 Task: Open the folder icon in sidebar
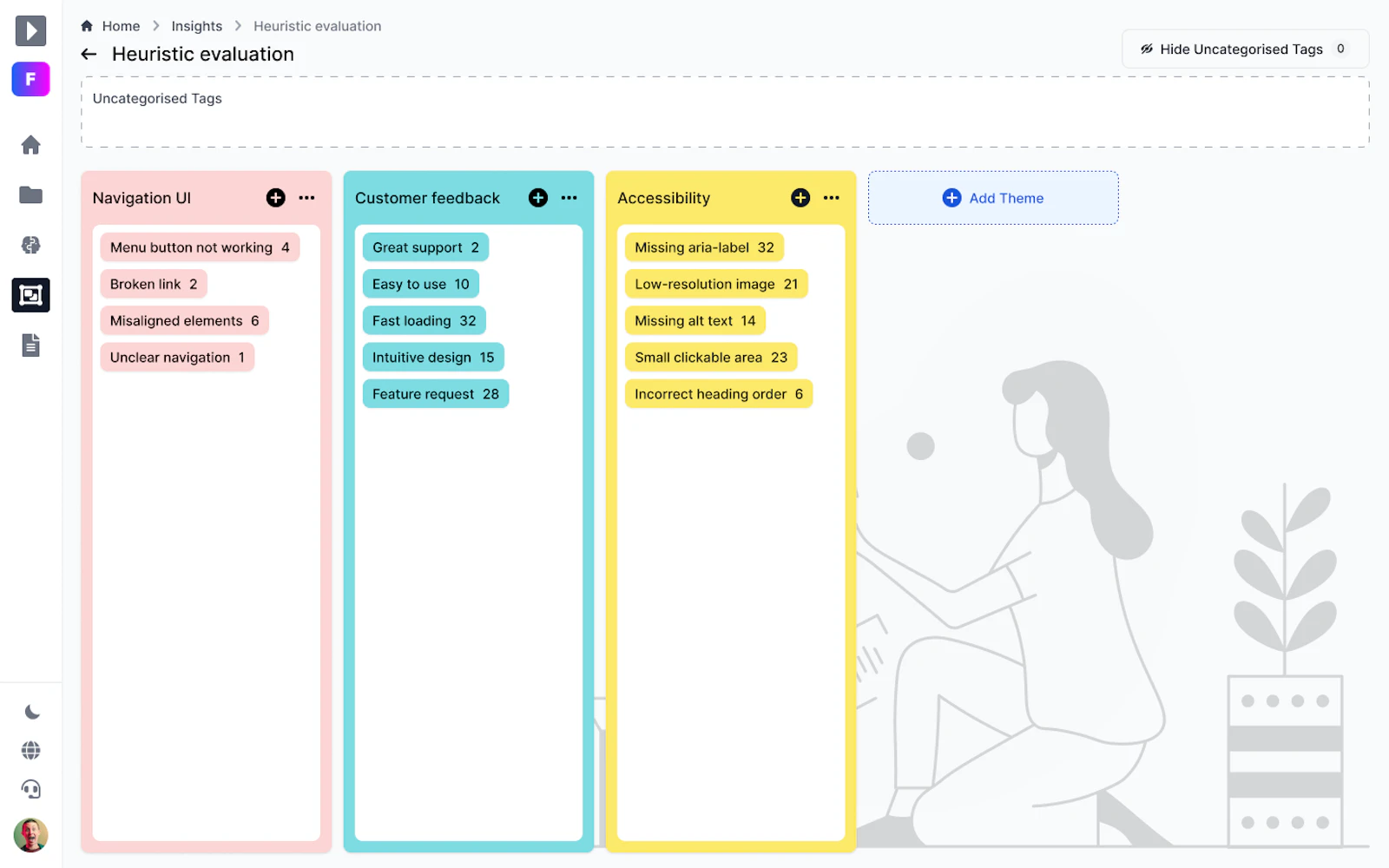pos(30,195)
